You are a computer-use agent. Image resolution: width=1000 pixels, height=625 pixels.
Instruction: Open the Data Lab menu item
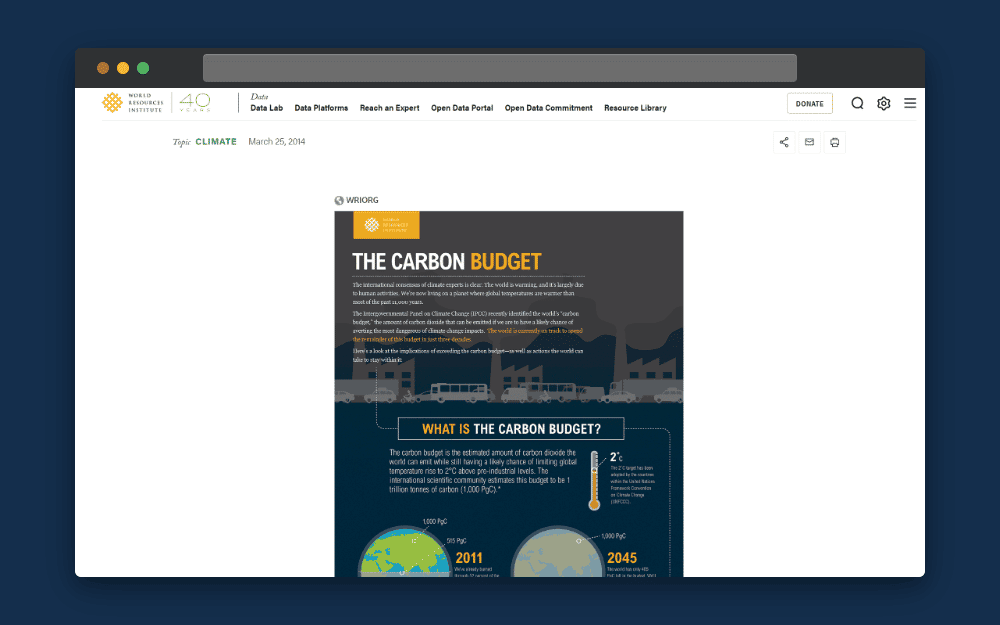click(x=267, y=108)
